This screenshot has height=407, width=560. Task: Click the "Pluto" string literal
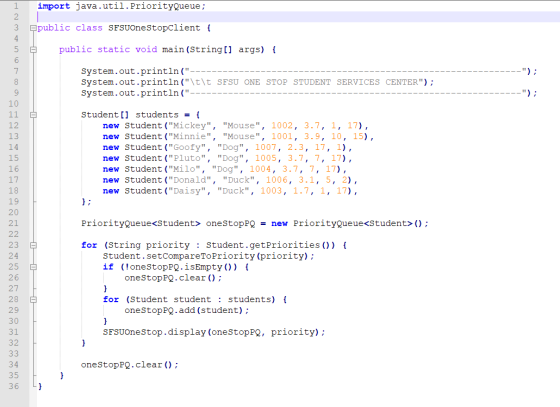tap(187, 158)
